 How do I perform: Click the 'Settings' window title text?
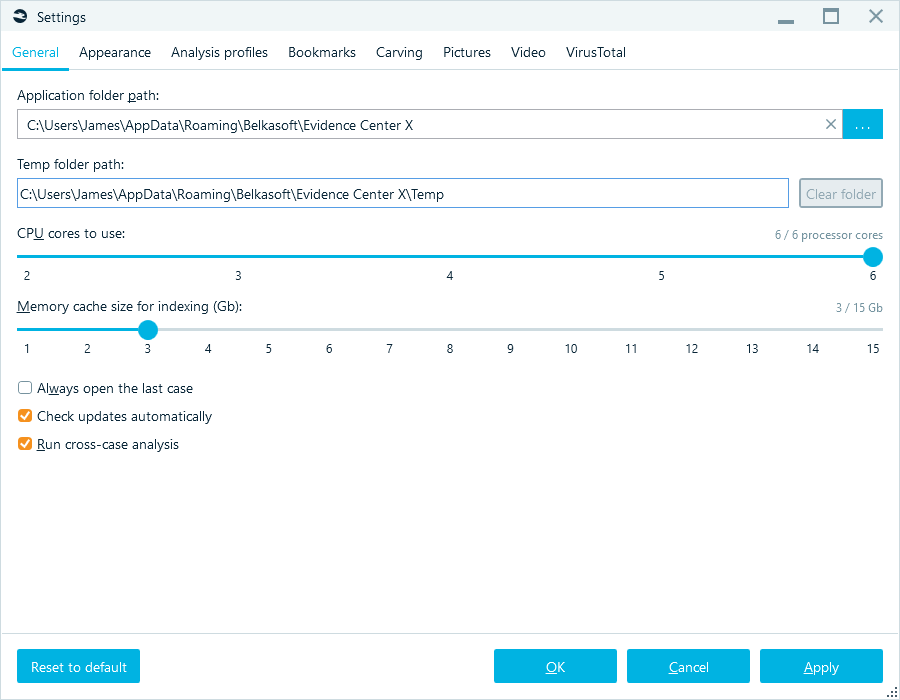coord(61,17)
